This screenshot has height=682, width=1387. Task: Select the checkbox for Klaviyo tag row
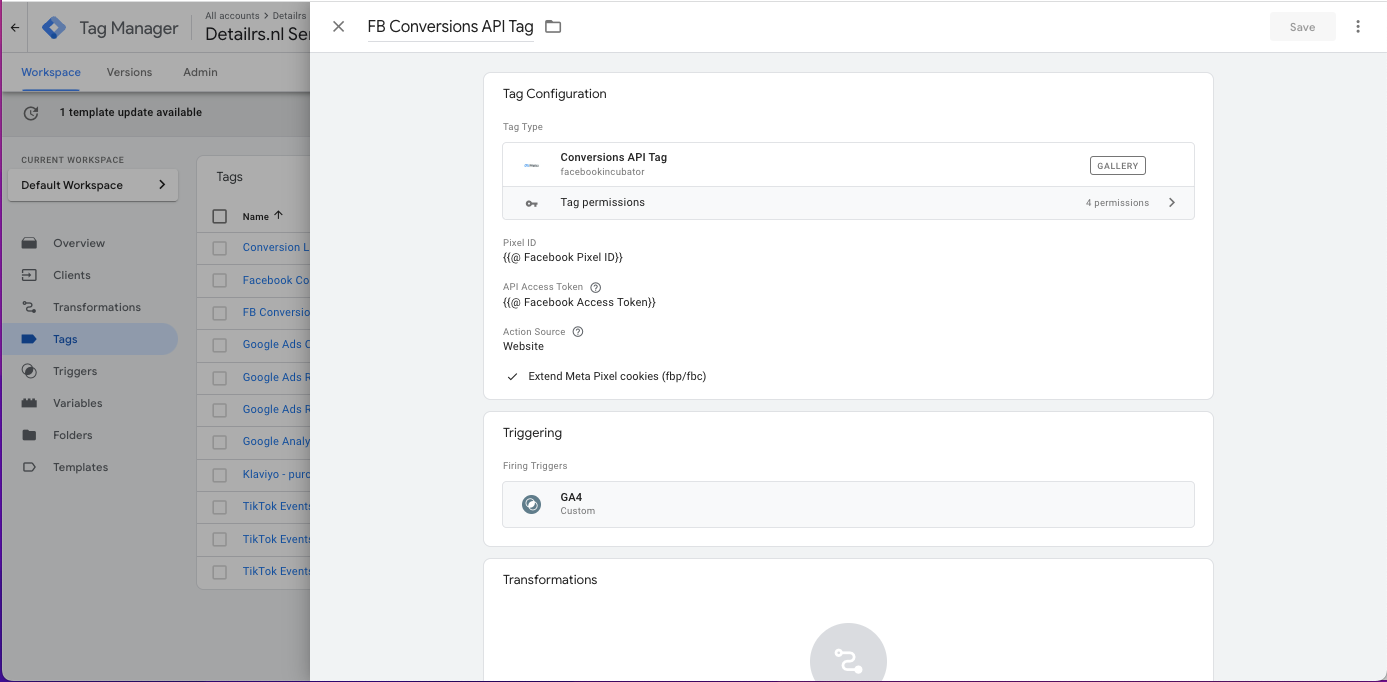point(220,475)
